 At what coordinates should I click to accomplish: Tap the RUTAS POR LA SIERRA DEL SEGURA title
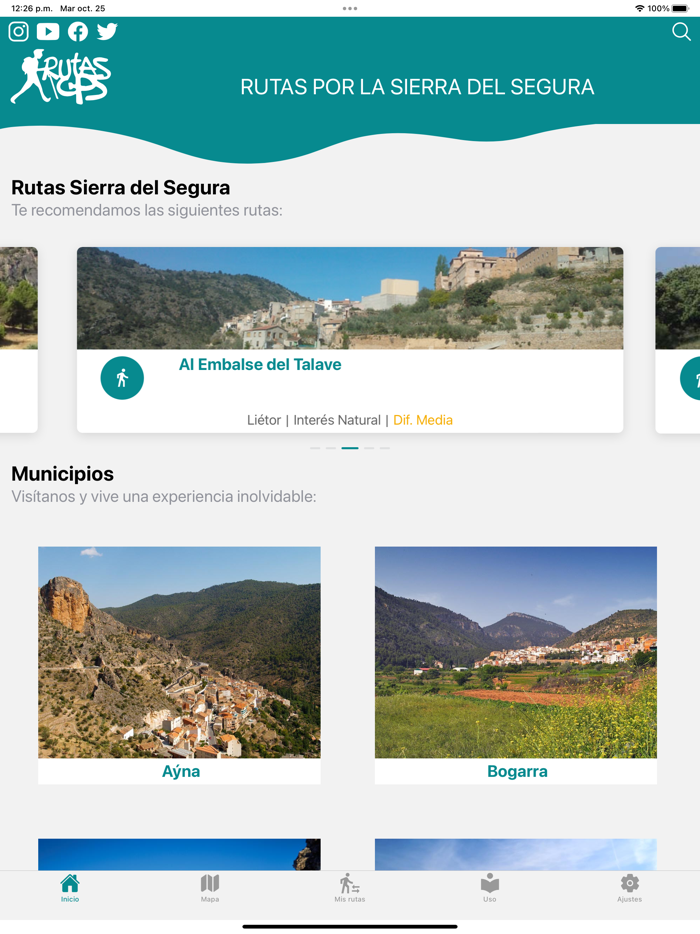[x=417, y=87]
